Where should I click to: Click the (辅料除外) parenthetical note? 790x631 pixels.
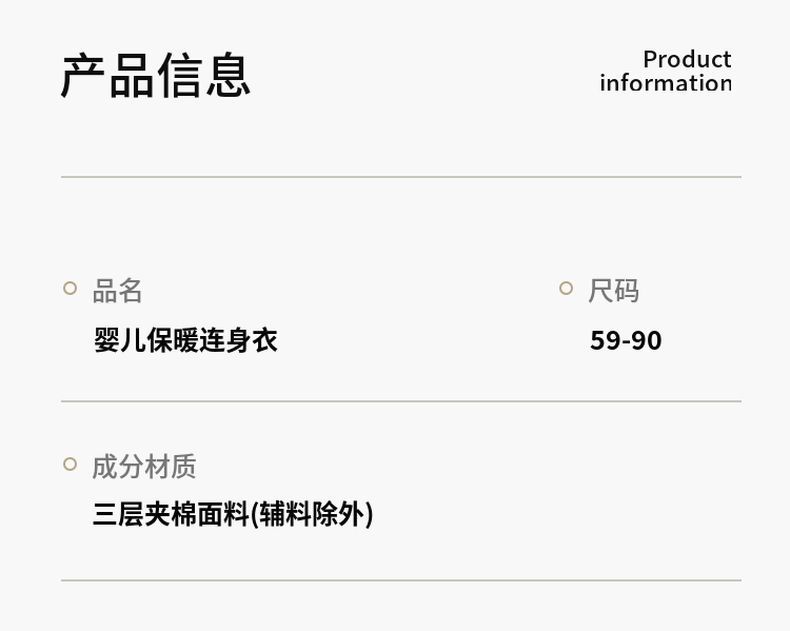(311, 515)
